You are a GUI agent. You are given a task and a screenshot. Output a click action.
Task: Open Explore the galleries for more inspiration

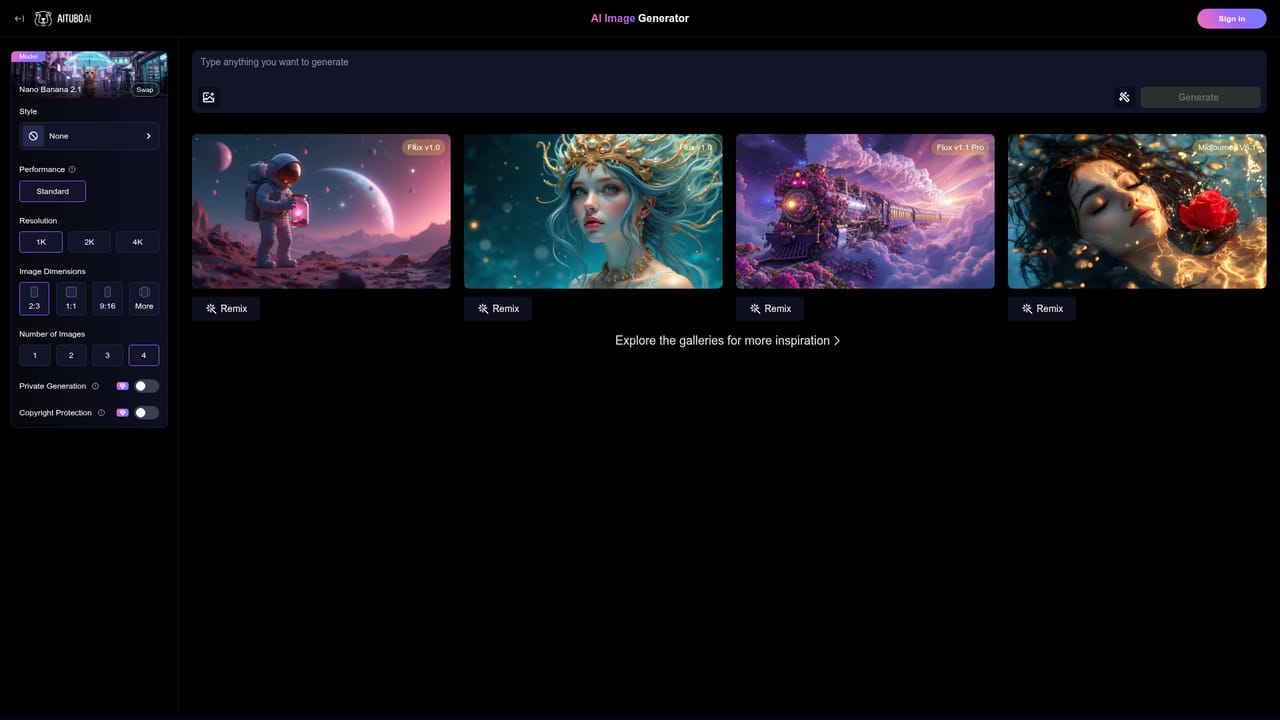click(727, 341)
